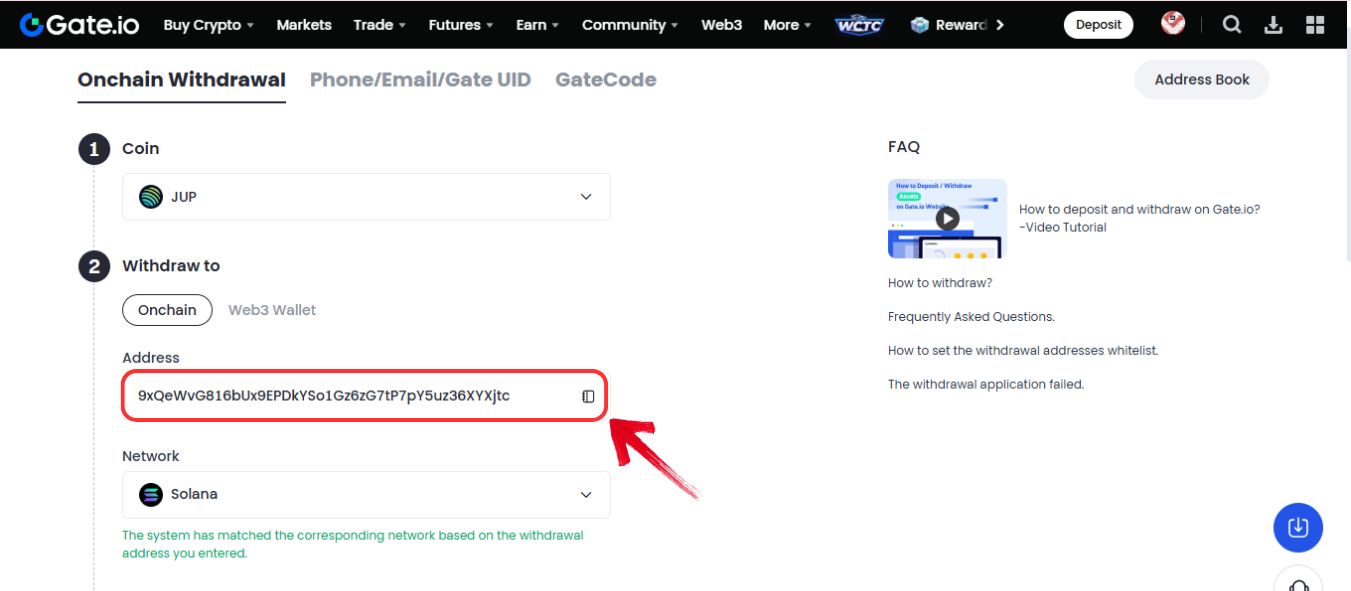The height and width of the screenshot is (591, 1351).
Task: Play the FAQ video tutorial
Action: (947, 218)
